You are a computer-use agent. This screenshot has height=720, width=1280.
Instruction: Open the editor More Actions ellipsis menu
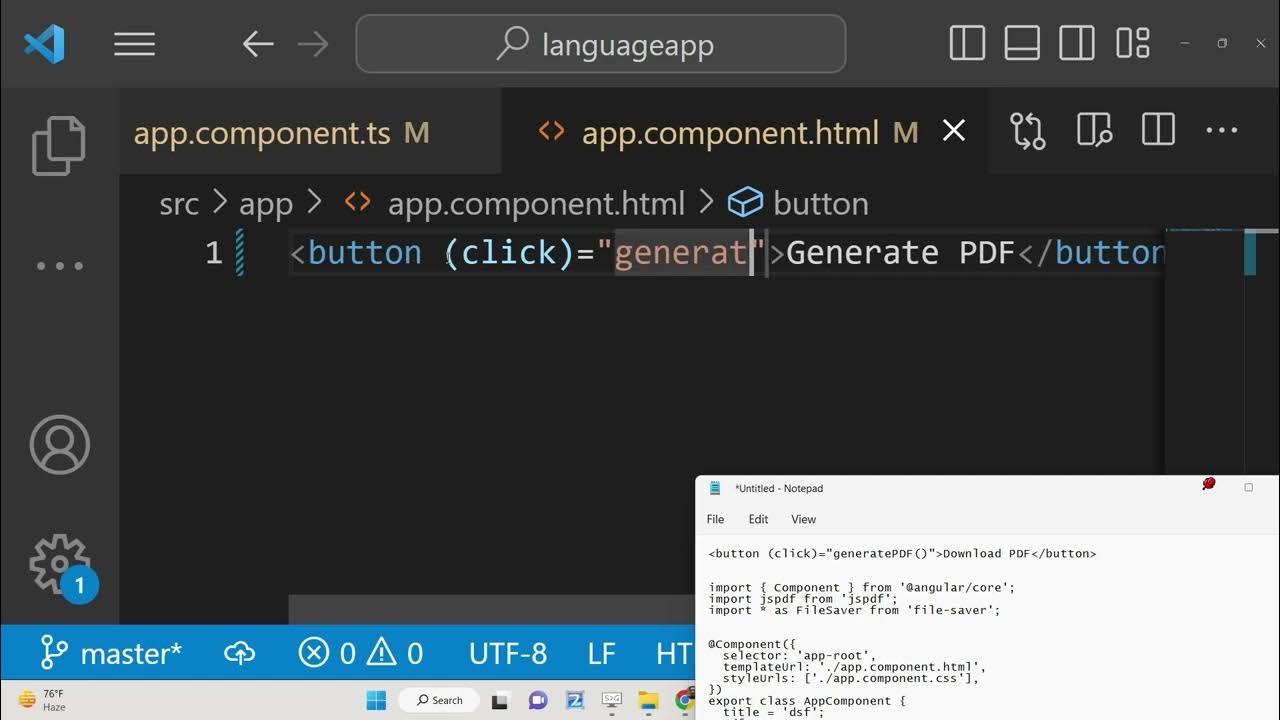tap(1222, 131)
